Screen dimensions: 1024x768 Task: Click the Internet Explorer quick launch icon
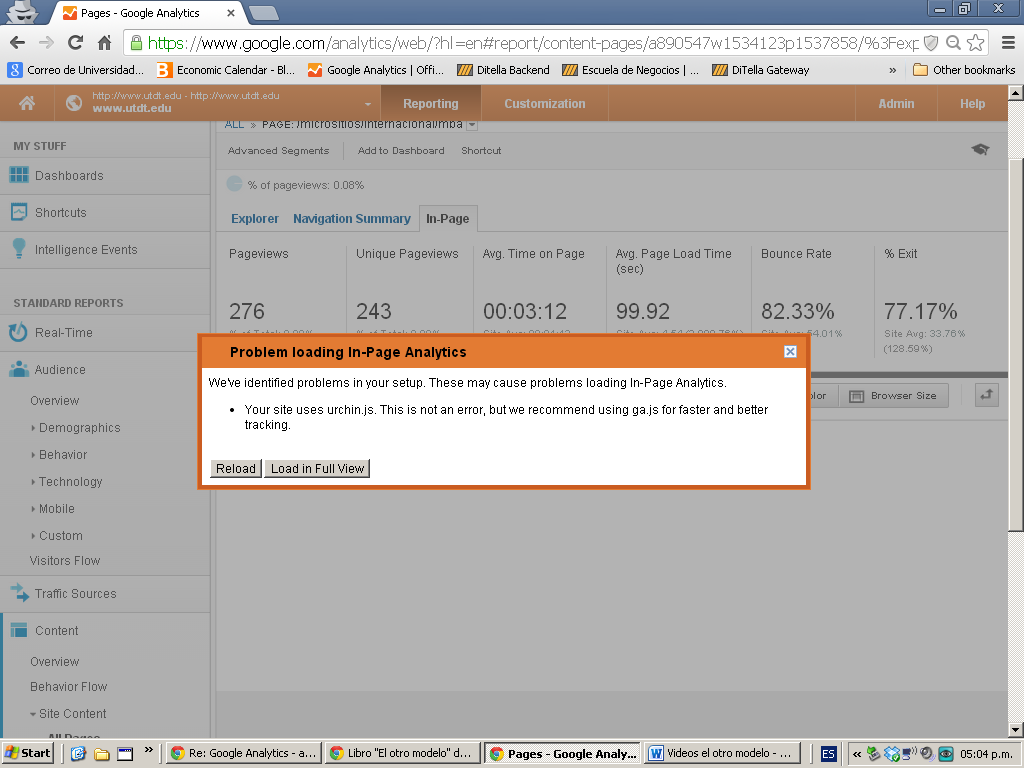78,754
